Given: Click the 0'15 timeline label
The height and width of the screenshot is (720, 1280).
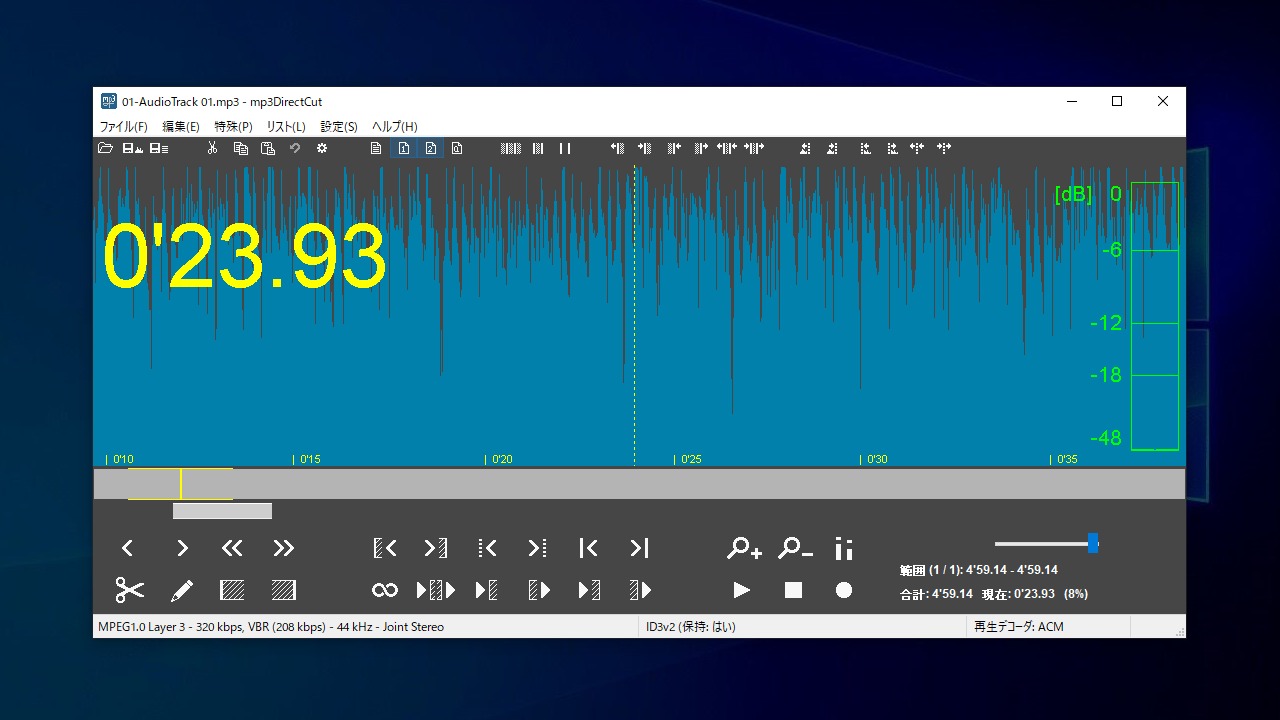Looking at the screenshot, I should (310, 460).
